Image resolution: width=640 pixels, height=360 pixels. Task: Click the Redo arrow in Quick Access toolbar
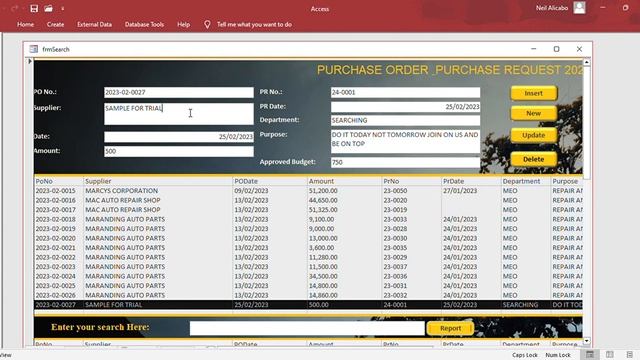[x=15, y=9]
